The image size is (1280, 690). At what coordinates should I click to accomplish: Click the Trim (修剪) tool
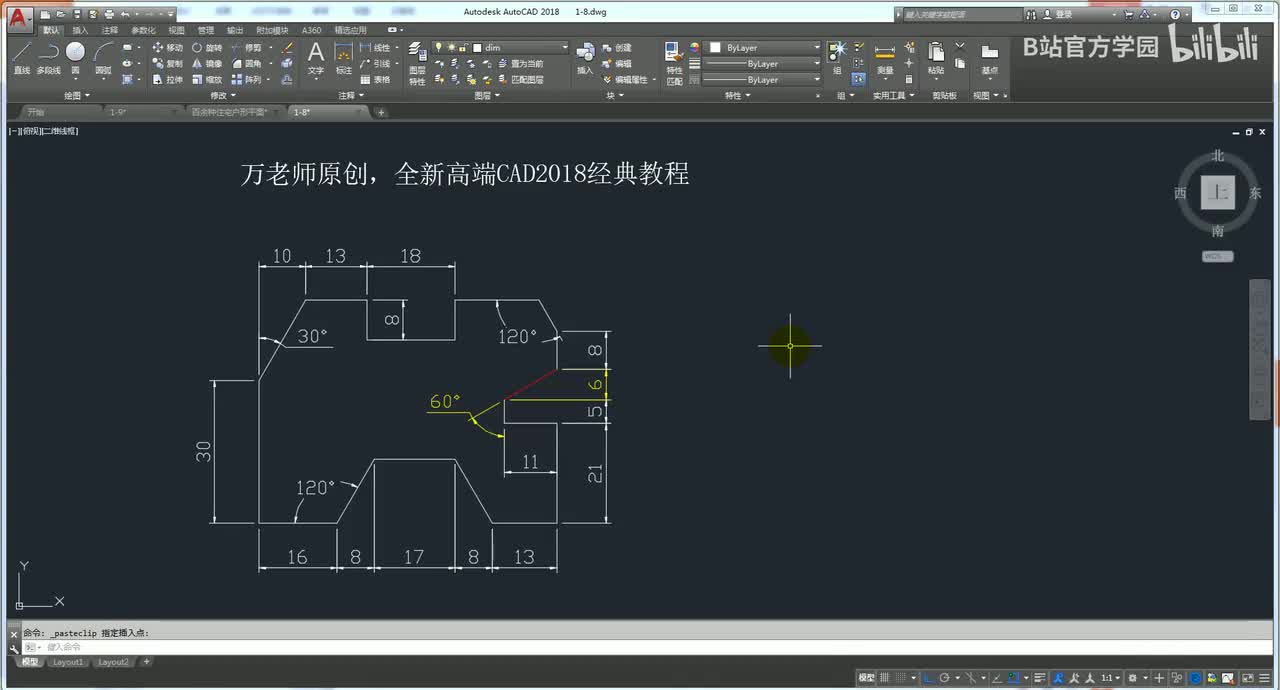click(246, 48)
